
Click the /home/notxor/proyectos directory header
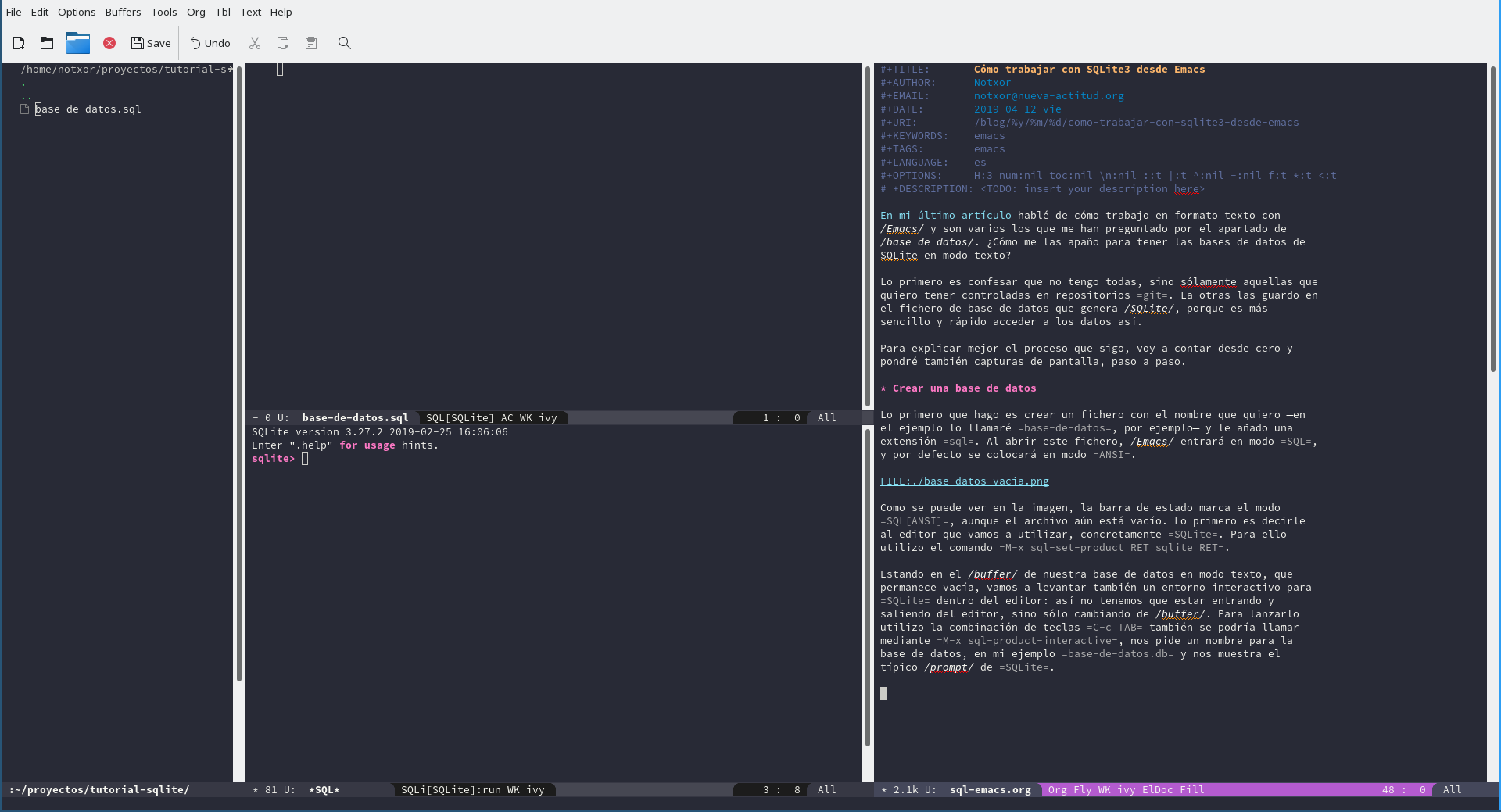tap(125, 70)
